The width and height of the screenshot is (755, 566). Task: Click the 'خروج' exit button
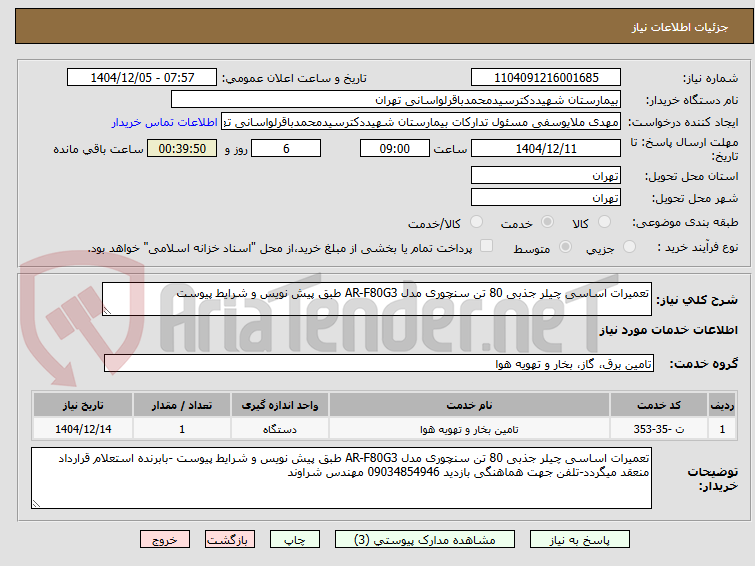[165, 540]
